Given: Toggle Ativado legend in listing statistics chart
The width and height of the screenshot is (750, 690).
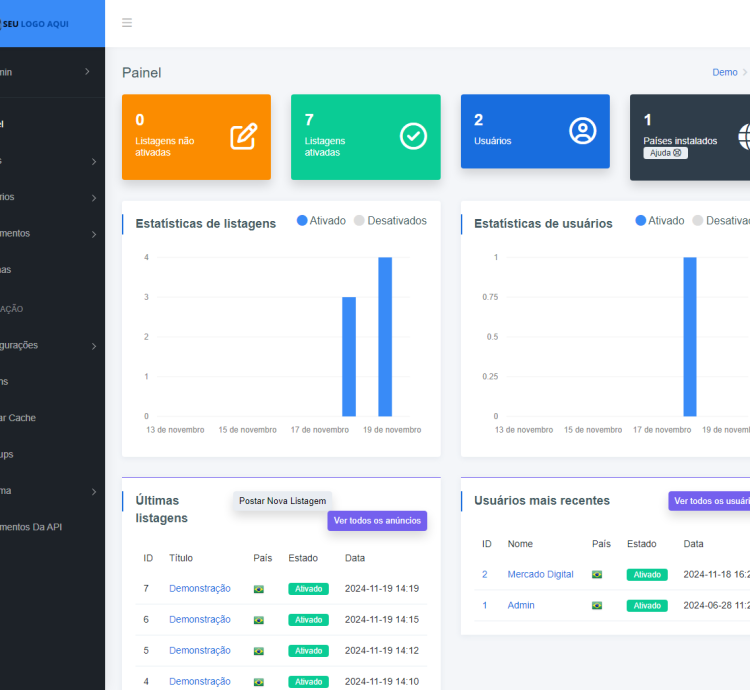Looking at the screenshot, I should coord(321,221).
